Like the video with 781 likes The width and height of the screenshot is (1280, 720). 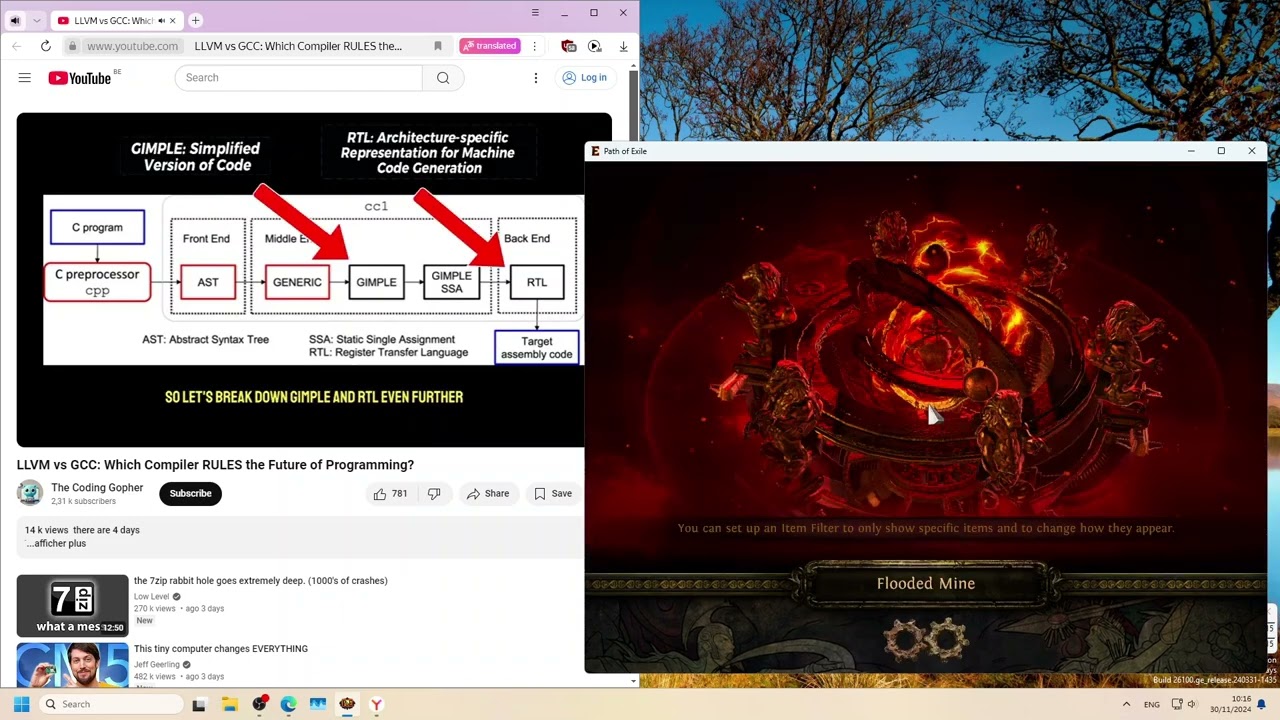tap(390, 493)
